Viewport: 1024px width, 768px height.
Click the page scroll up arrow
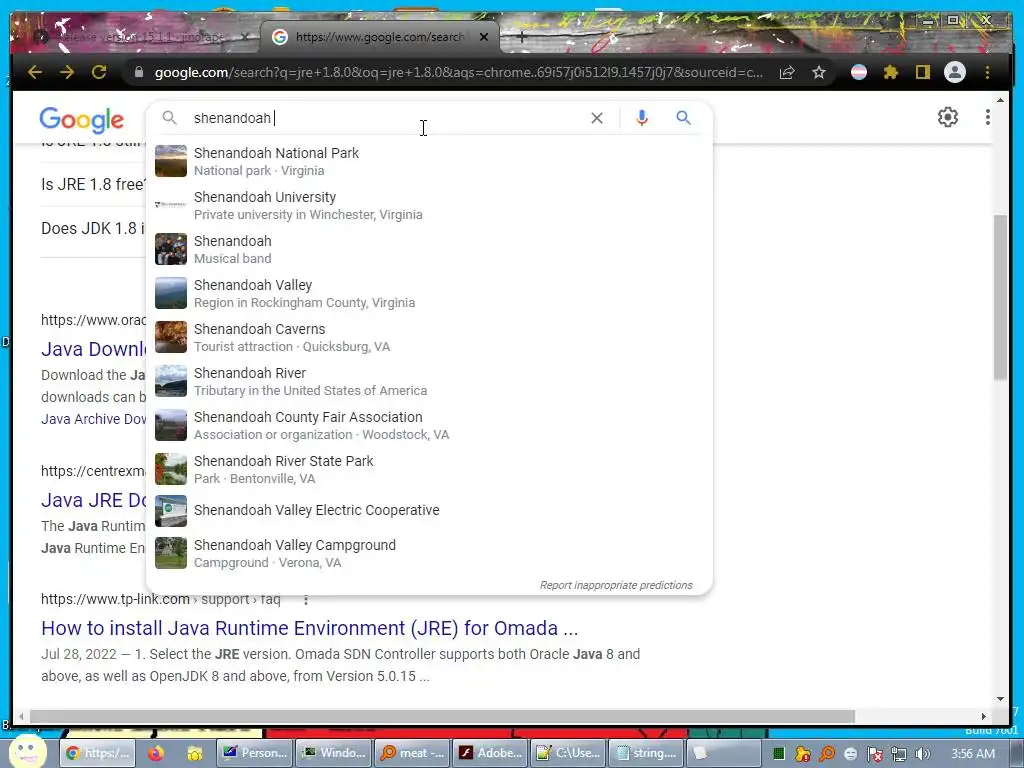[1000, 100]
